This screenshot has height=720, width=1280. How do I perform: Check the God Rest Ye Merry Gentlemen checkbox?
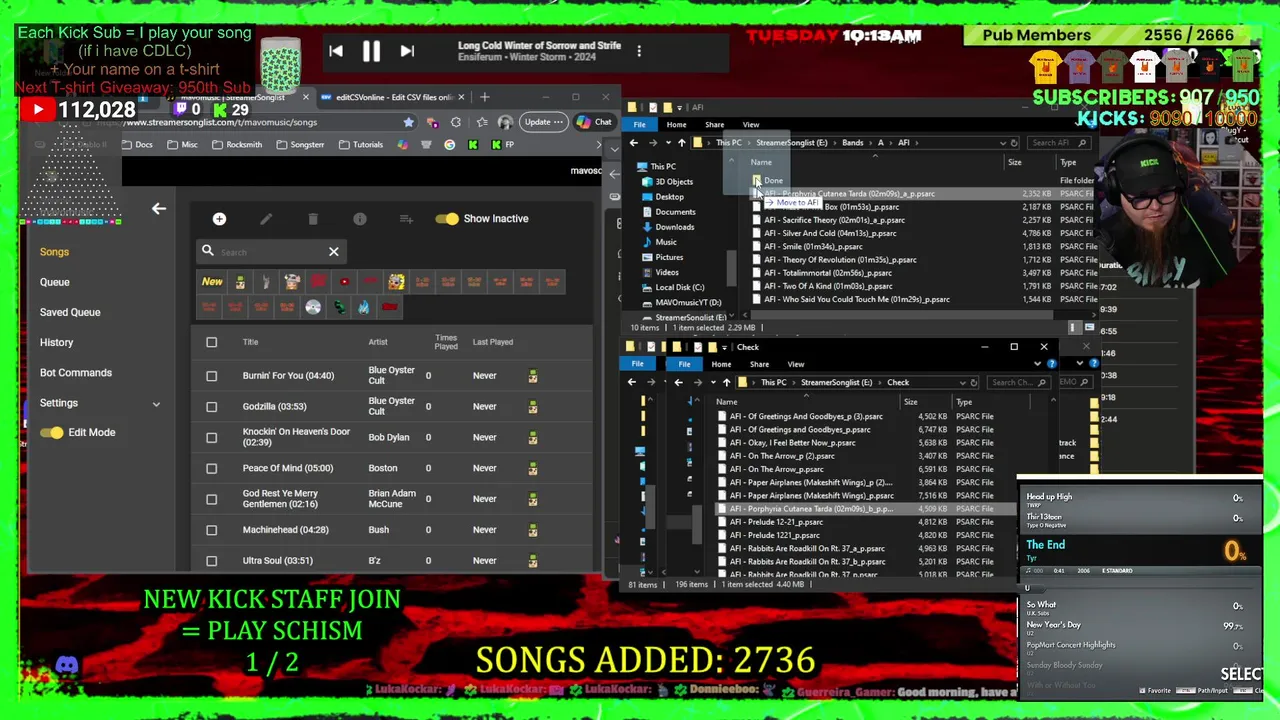(x=211, y=499)
